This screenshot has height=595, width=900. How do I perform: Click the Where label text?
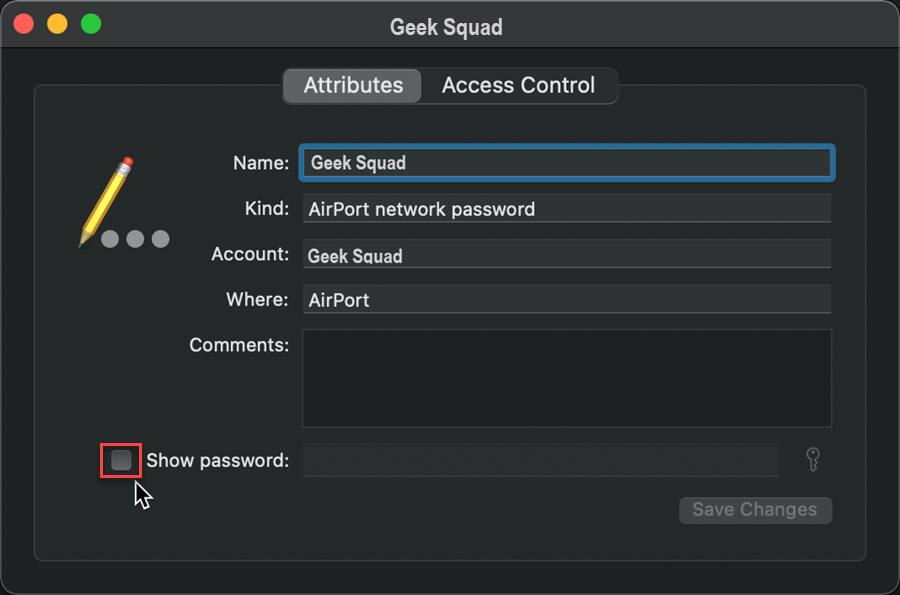tap(257, 299)
